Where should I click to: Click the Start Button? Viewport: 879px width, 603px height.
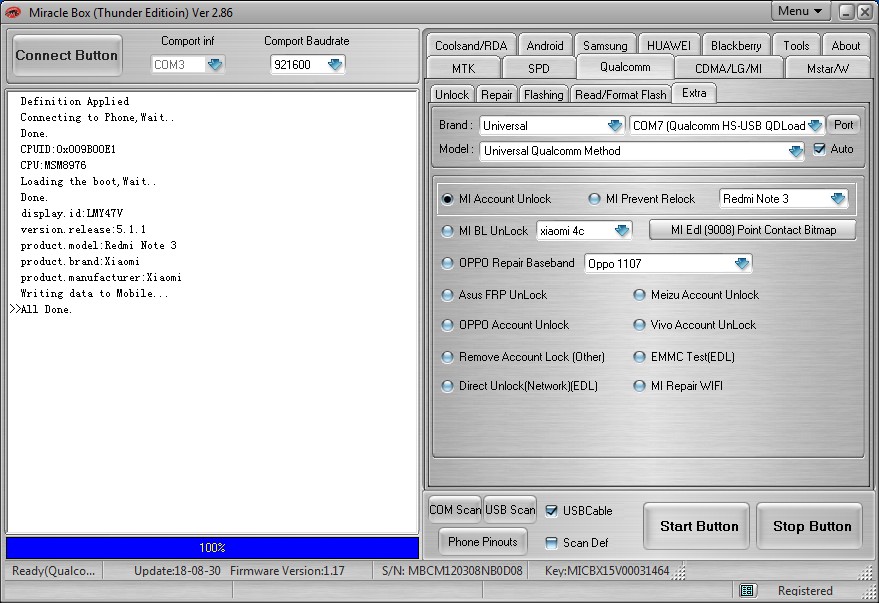[696, 526]
